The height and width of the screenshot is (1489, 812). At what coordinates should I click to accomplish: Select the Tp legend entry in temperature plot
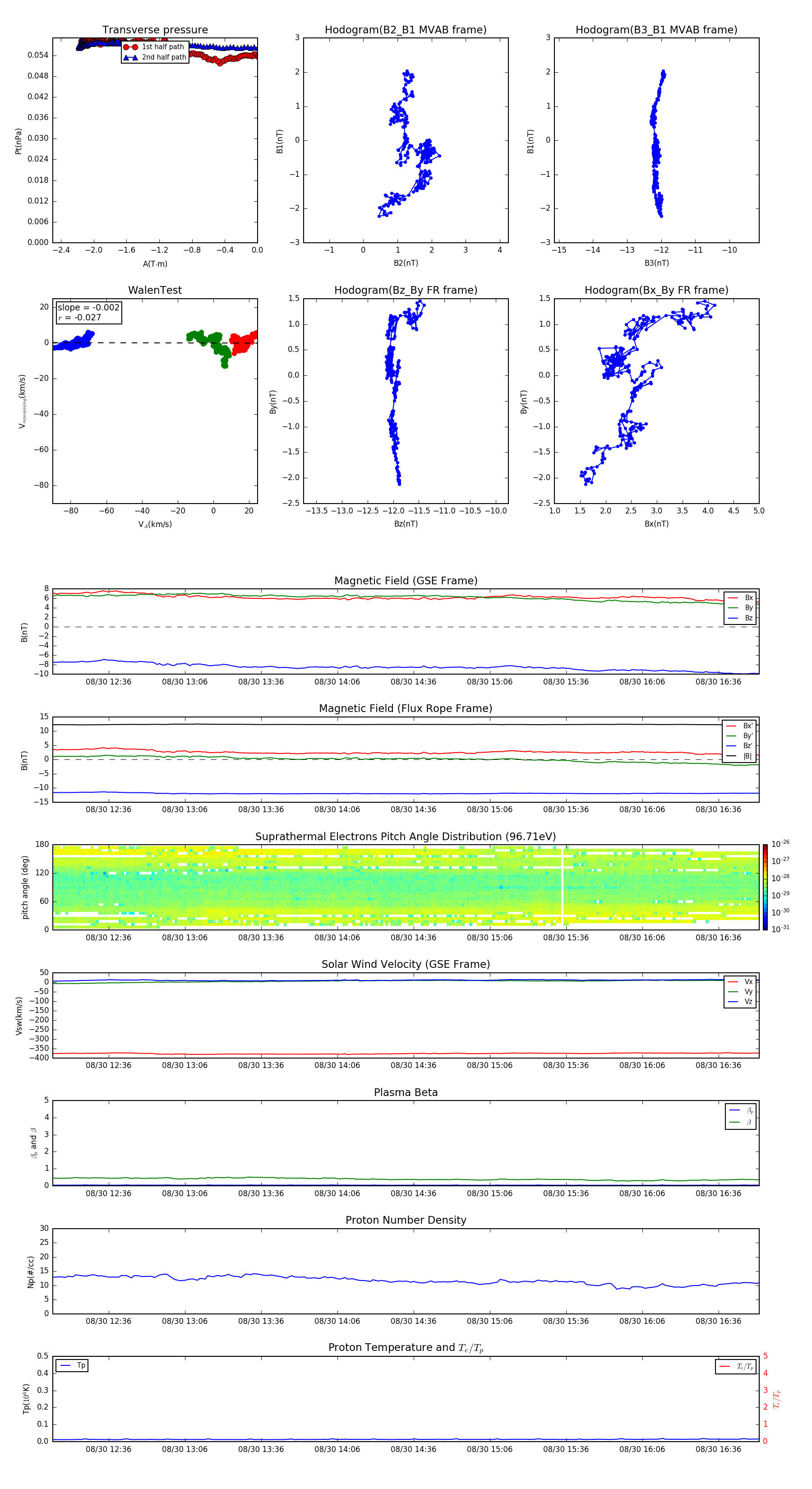pos(72,1366)
